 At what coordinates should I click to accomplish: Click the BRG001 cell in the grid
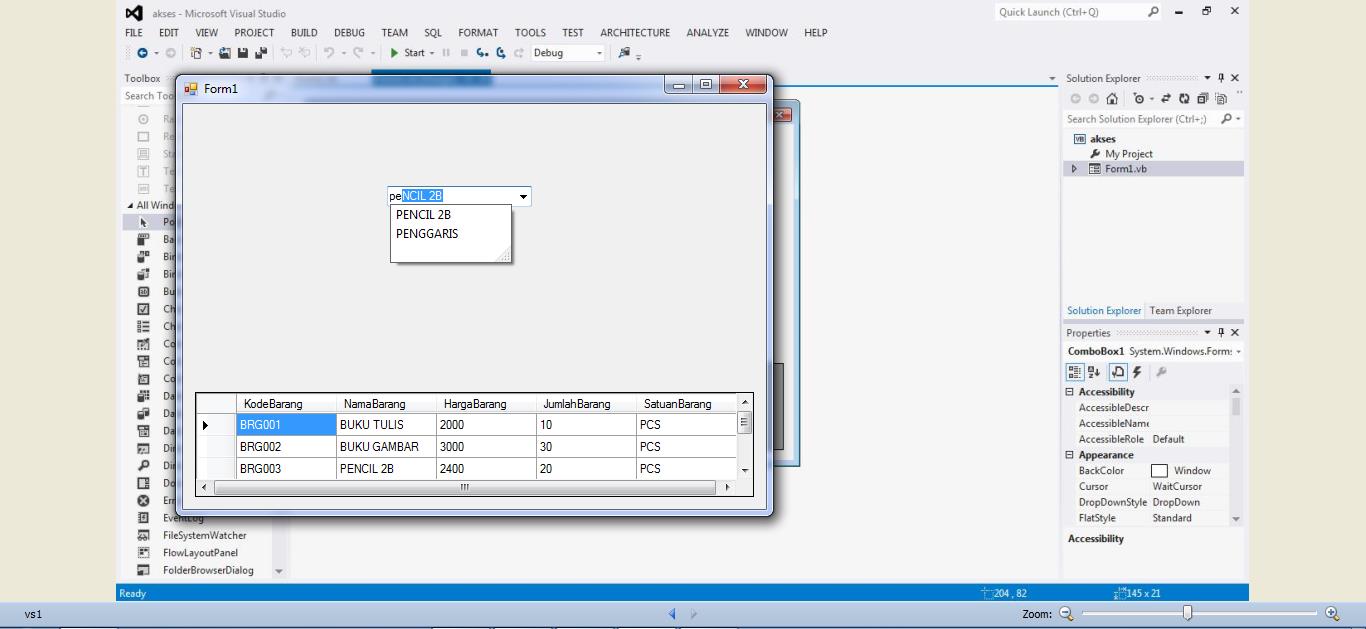286,425
